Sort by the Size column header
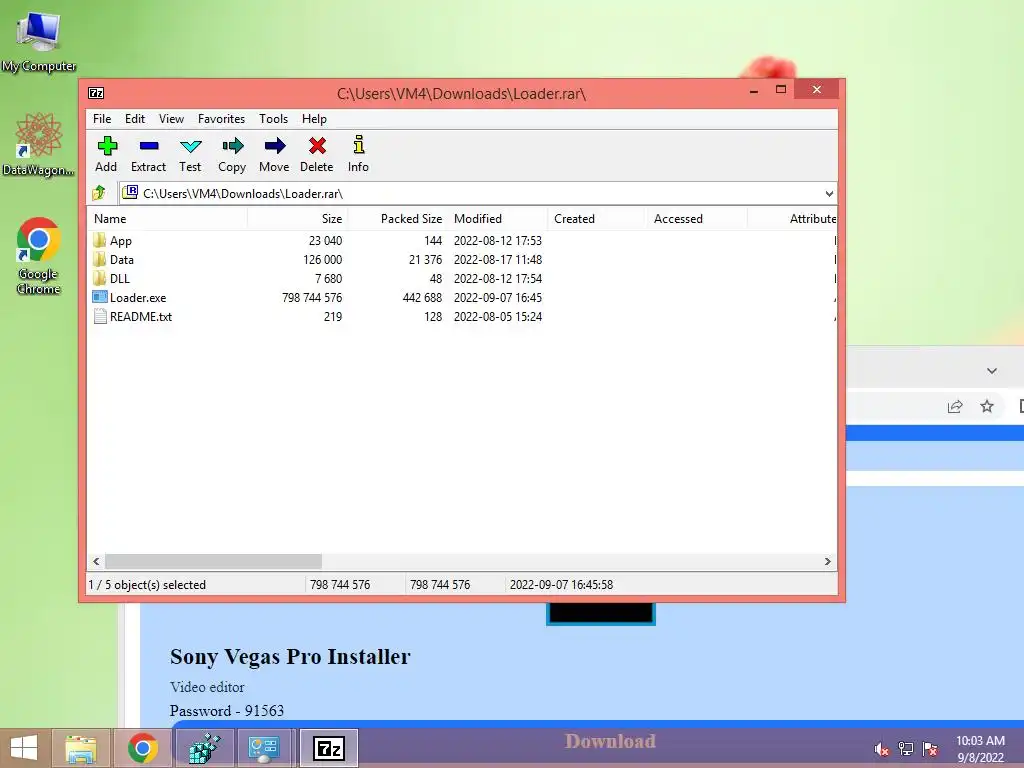Viewport: 1024px width, 768px height. click(x=297, y=219)
